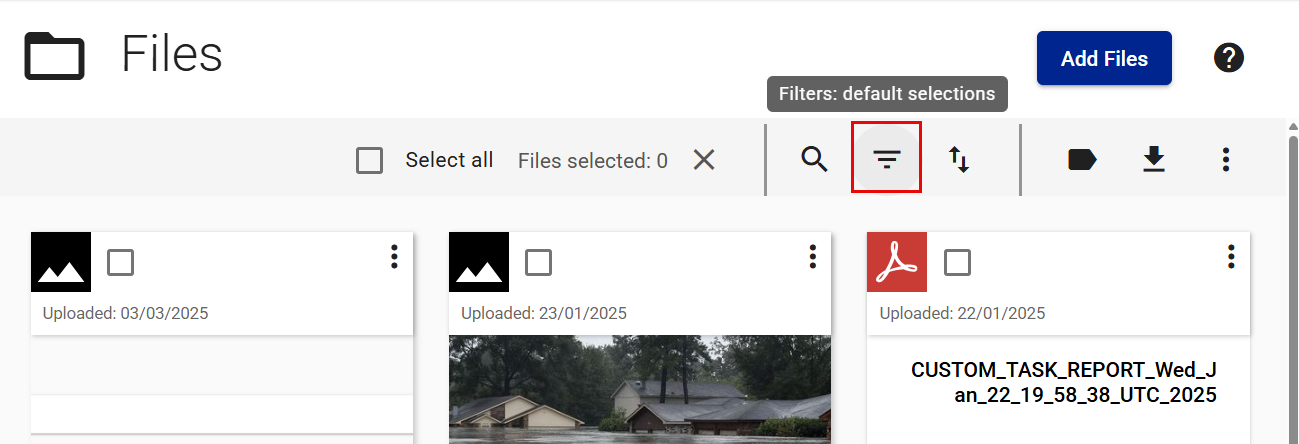Open options menu for the 03/03/2025 file
Screen dimensions: 1299x444
(394, 257)
